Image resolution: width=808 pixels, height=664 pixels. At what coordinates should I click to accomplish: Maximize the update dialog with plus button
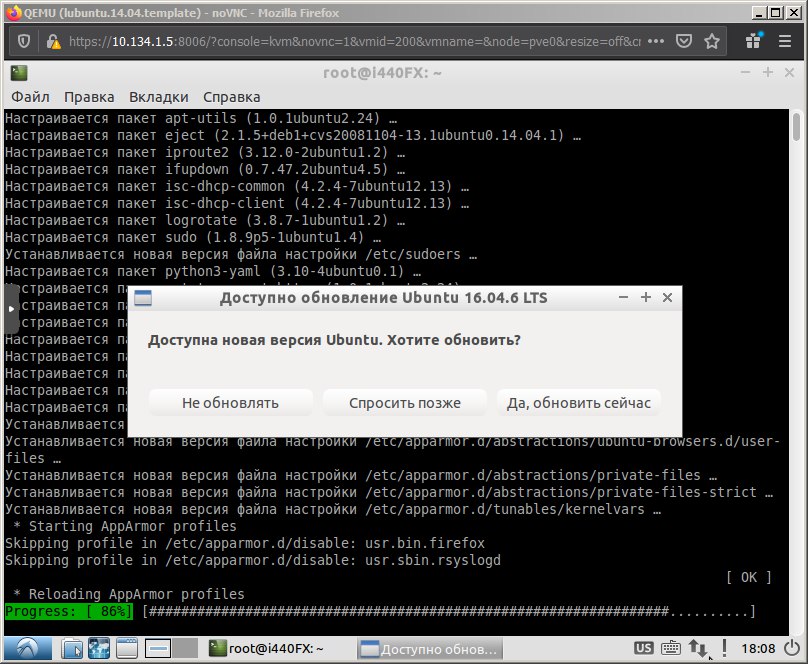[646, 297]
